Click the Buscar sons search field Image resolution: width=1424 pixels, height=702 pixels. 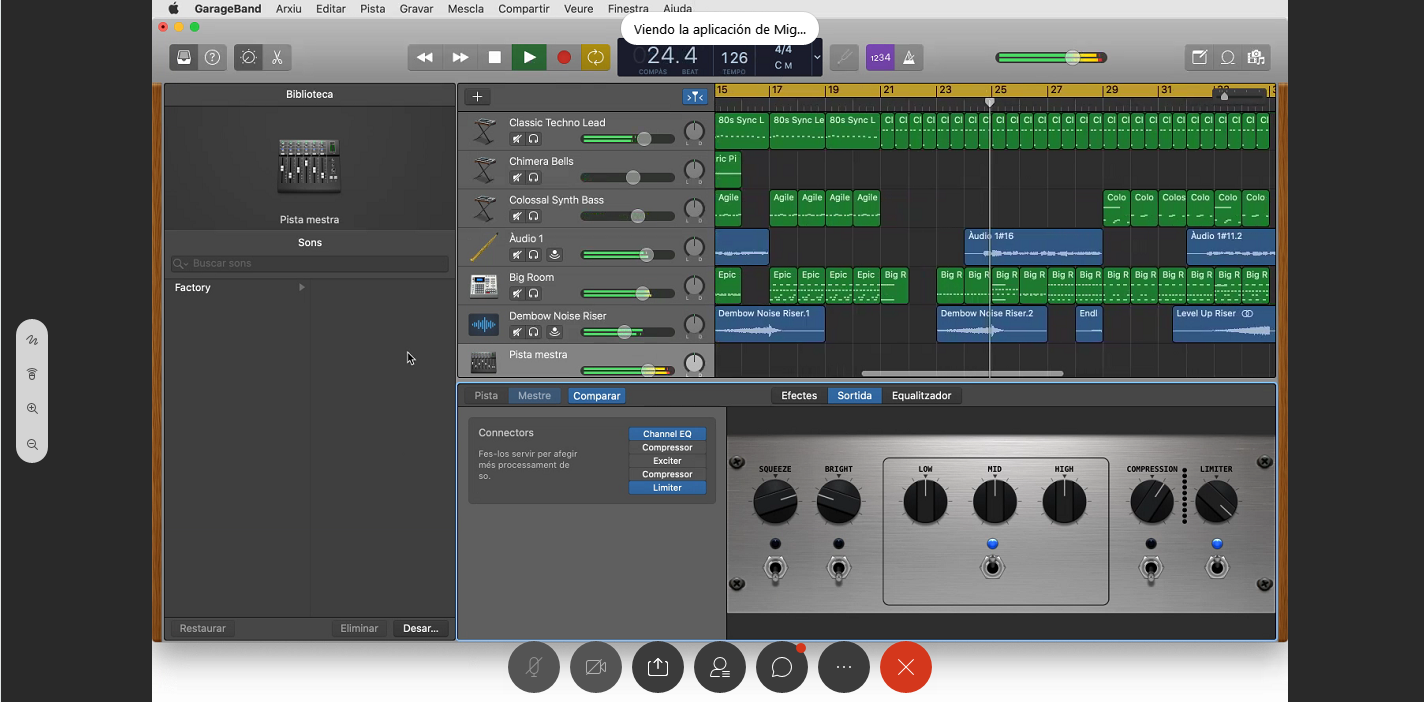[310, 264]
